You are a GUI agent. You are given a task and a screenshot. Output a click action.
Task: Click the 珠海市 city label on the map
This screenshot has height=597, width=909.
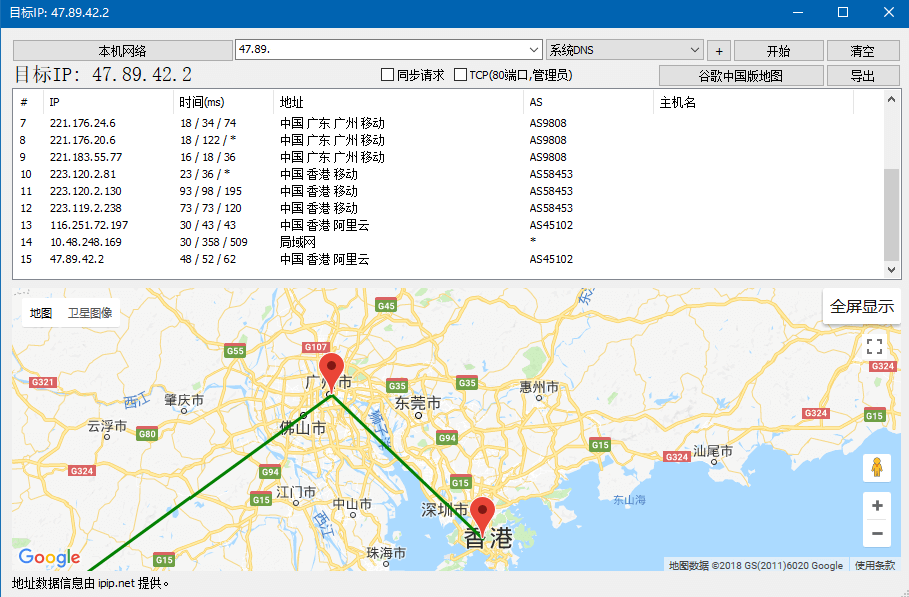click(x=386, y=552)
